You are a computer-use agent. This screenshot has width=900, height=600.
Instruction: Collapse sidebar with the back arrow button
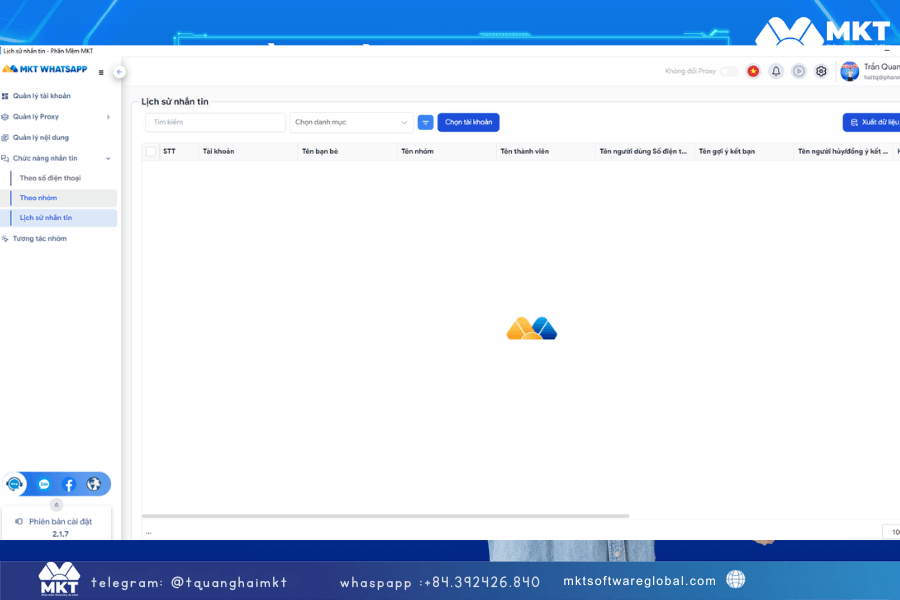click(119, 72)
